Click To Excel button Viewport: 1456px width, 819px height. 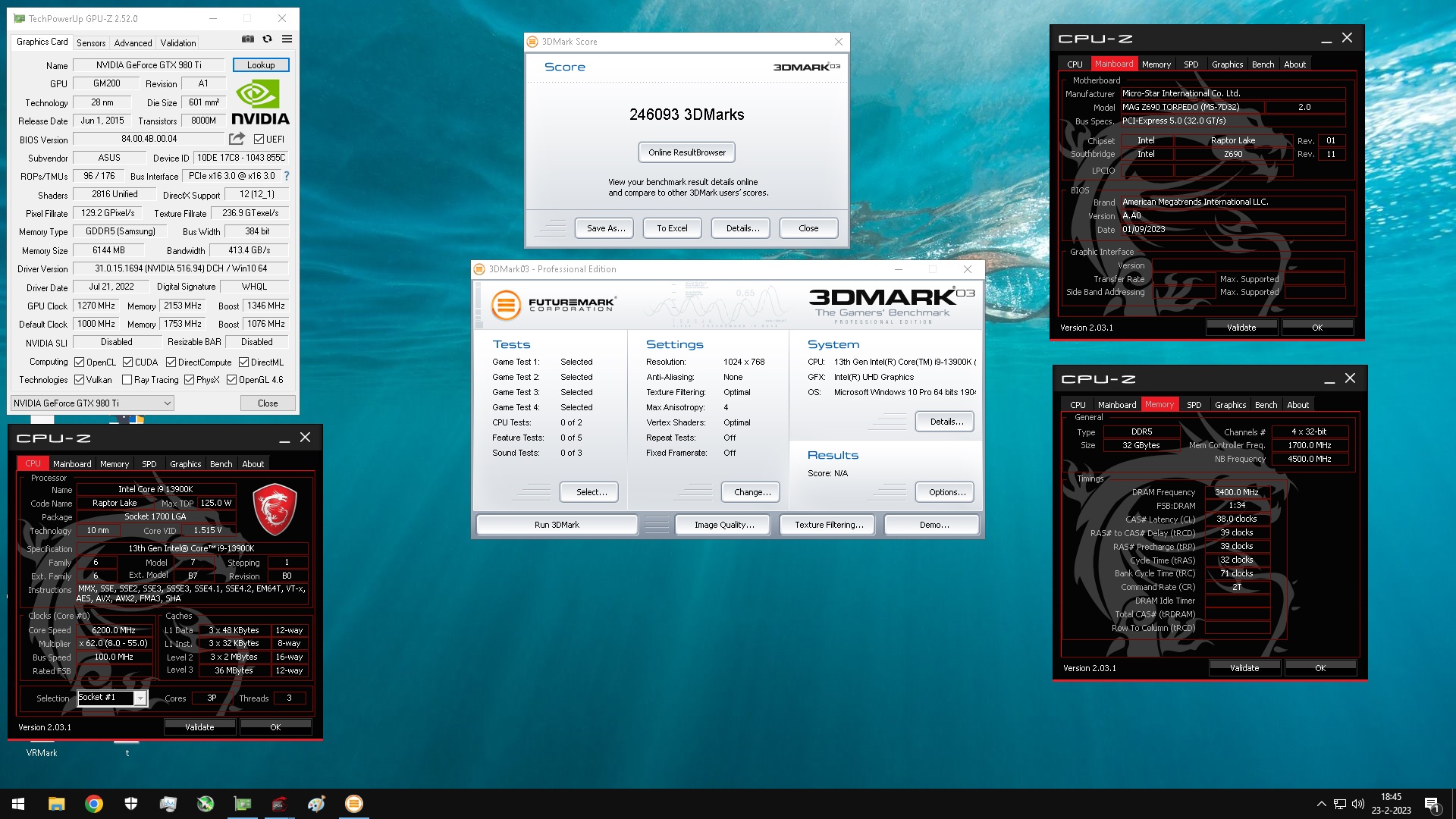[x=672, y=228]
